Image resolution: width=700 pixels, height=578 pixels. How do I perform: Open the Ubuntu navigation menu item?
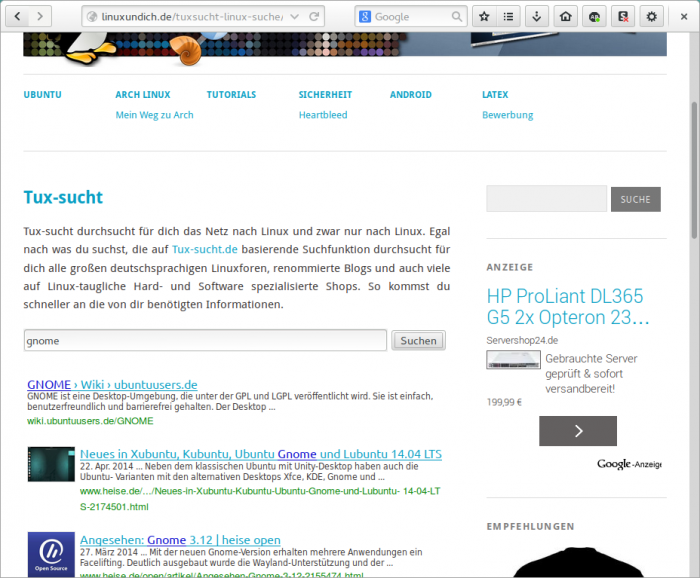43,95
